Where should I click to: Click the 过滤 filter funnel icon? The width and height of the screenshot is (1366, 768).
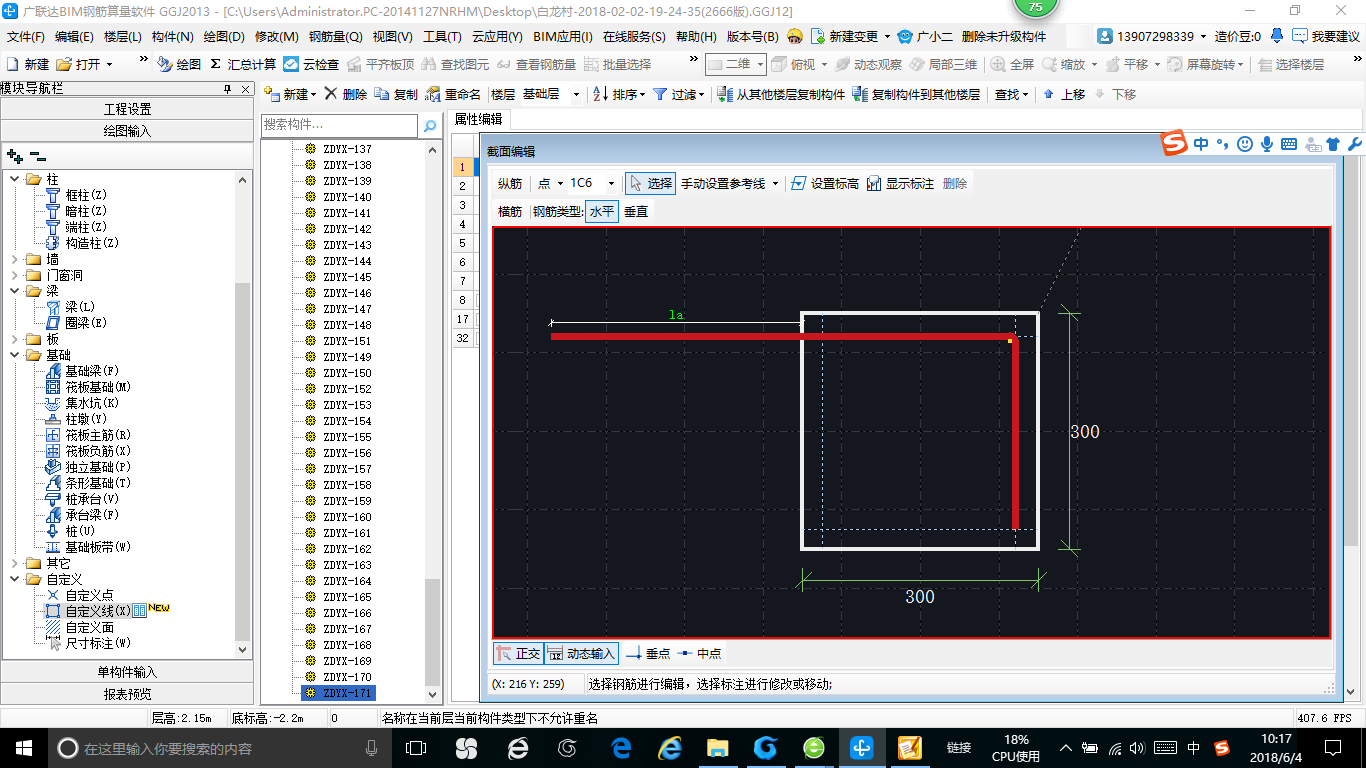[x=660, y=94]
